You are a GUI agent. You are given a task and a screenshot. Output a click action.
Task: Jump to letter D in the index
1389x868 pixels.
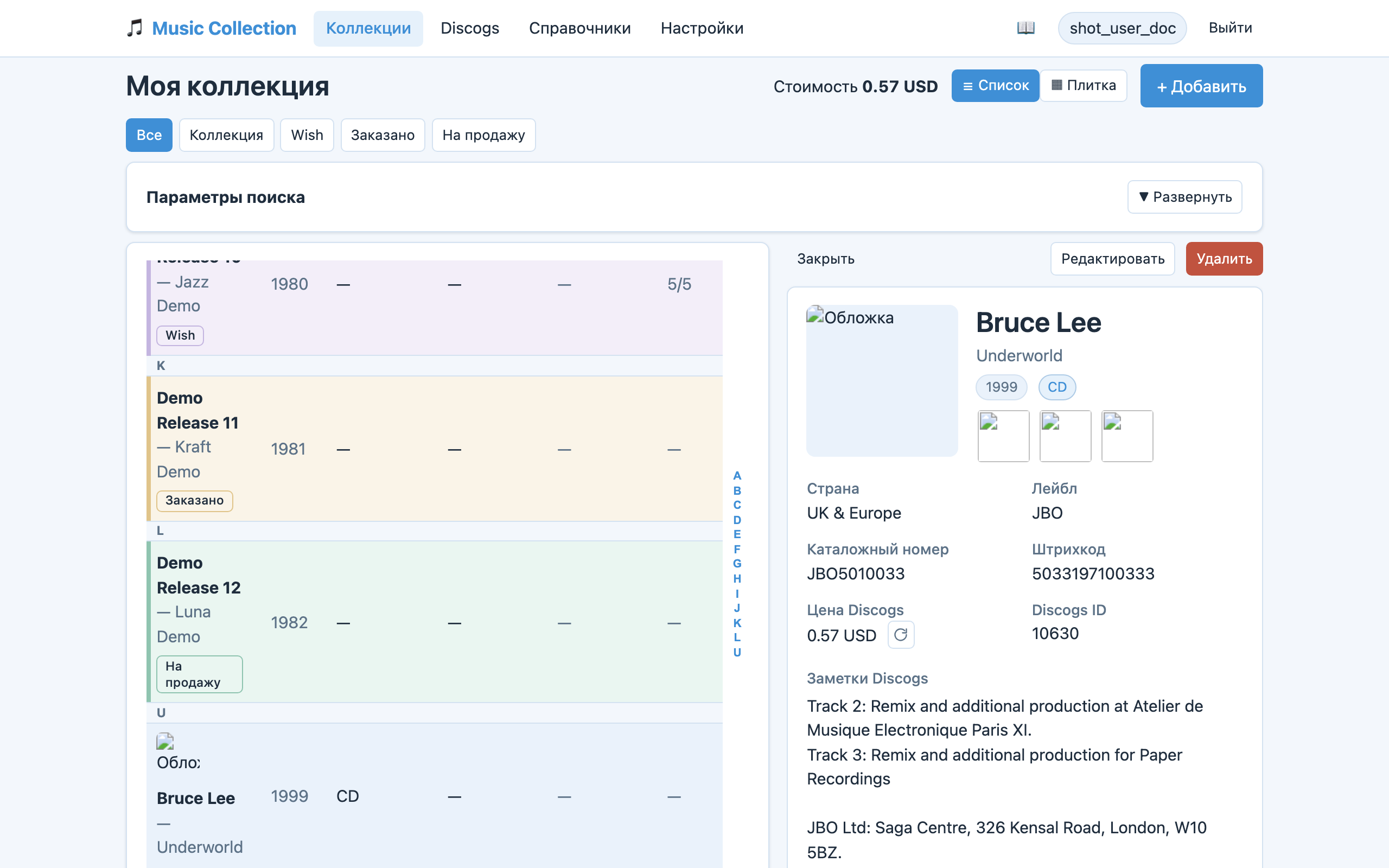pyautogui.click(x=737, y=520)
